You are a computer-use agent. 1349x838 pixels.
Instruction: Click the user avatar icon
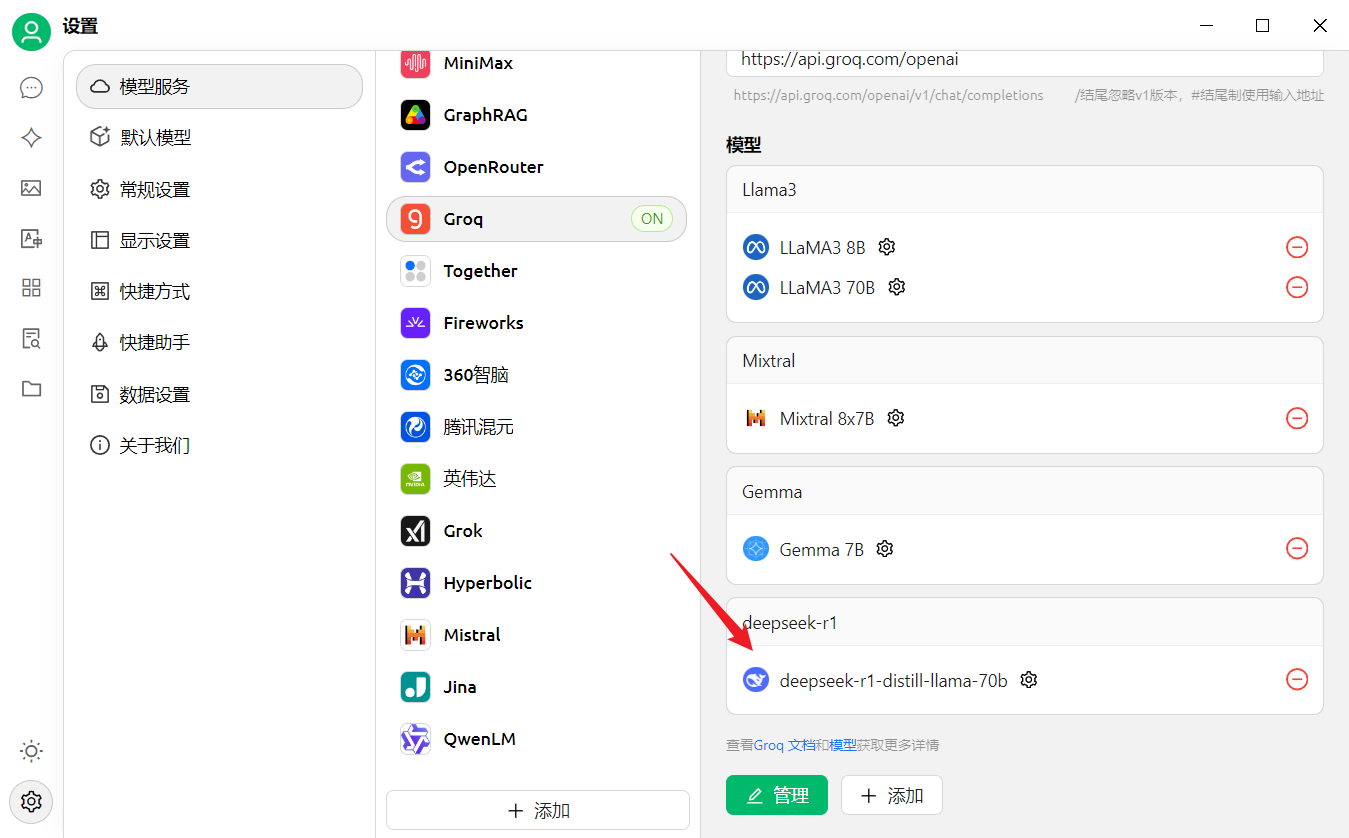point(31,32)
